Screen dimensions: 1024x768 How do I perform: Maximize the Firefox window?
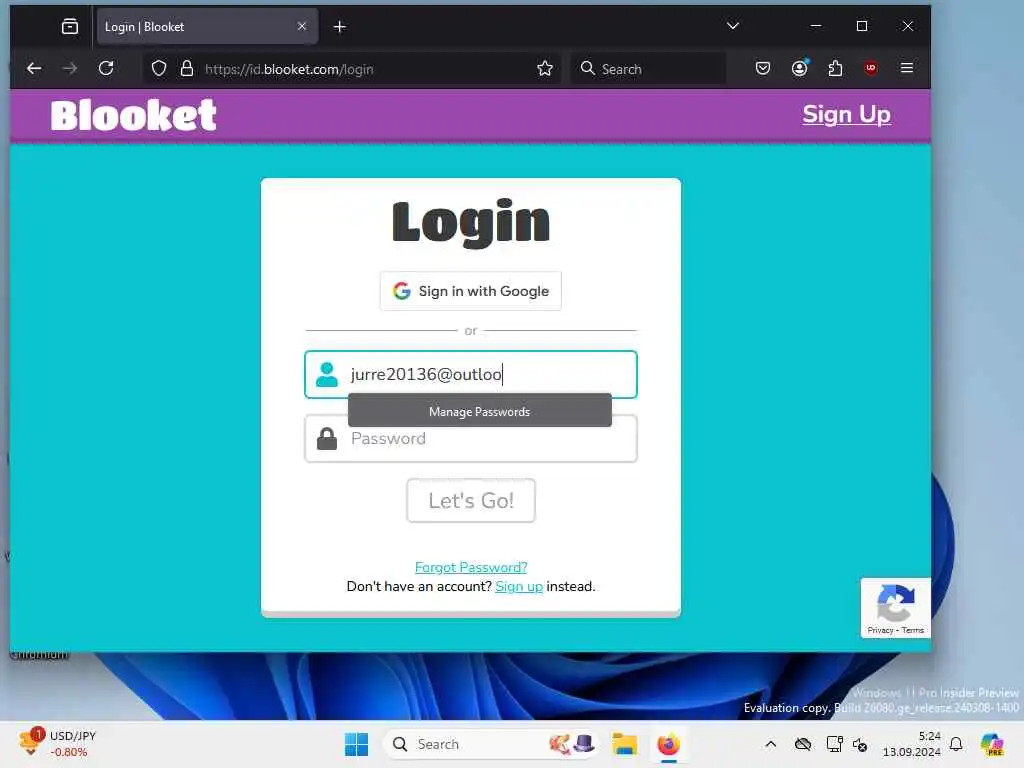click(862, 26)
